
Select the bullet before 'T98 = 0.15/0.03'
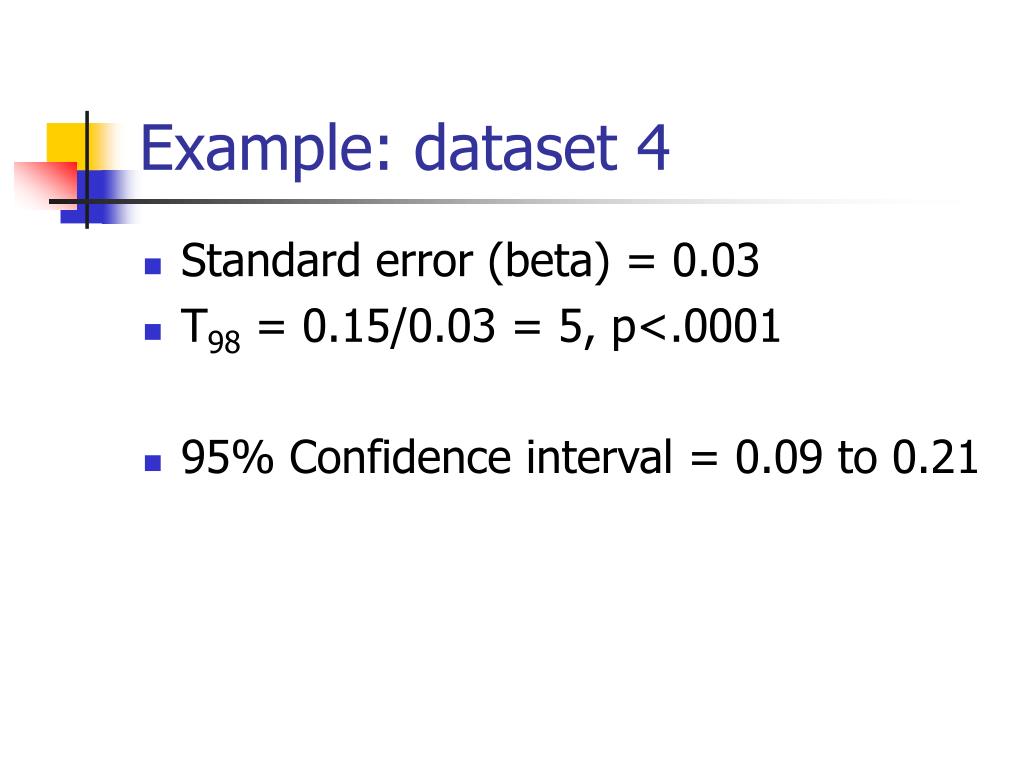153,332
